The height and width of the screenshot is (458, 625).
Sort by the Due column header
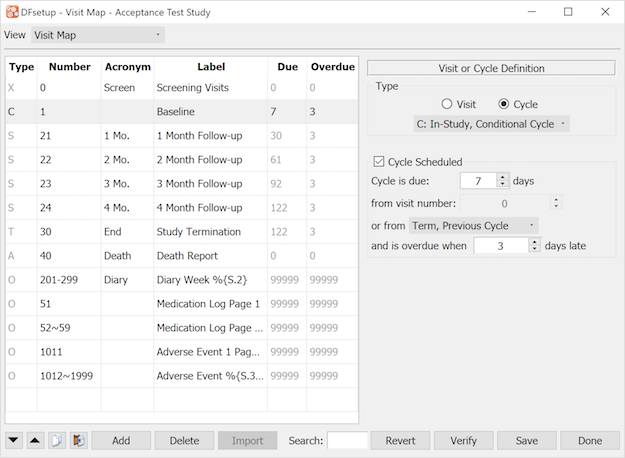[287, 67]
